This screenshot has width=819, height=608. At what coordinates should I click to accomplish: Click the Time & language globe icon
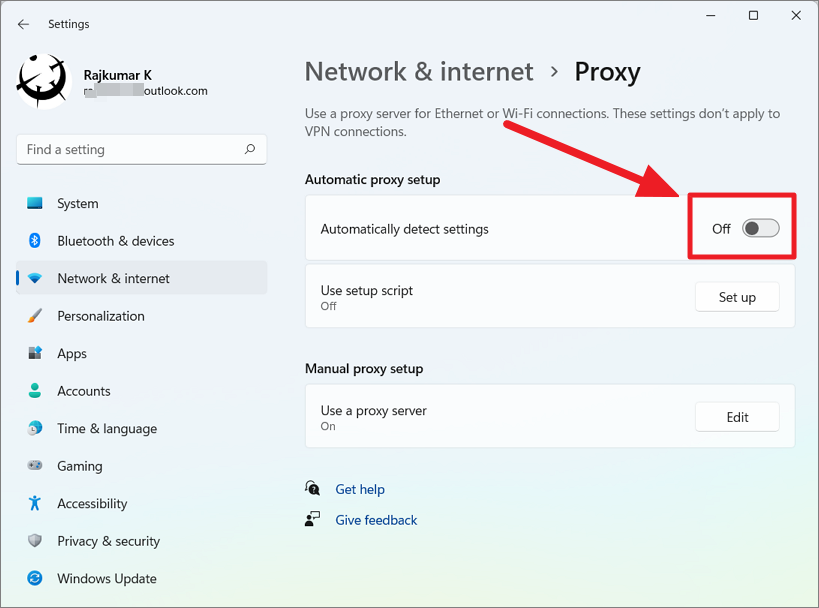(x=34, y=428)
